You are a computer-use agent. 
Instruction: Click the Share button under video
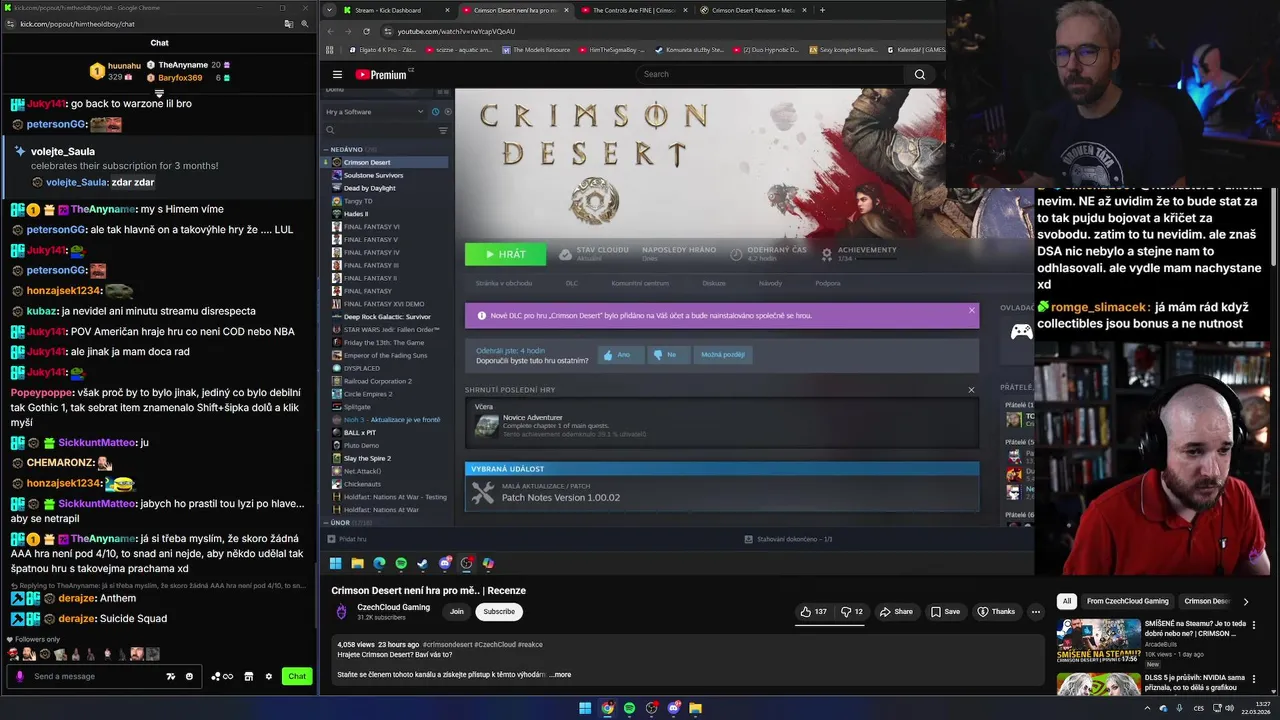click(x=897, y=612)
